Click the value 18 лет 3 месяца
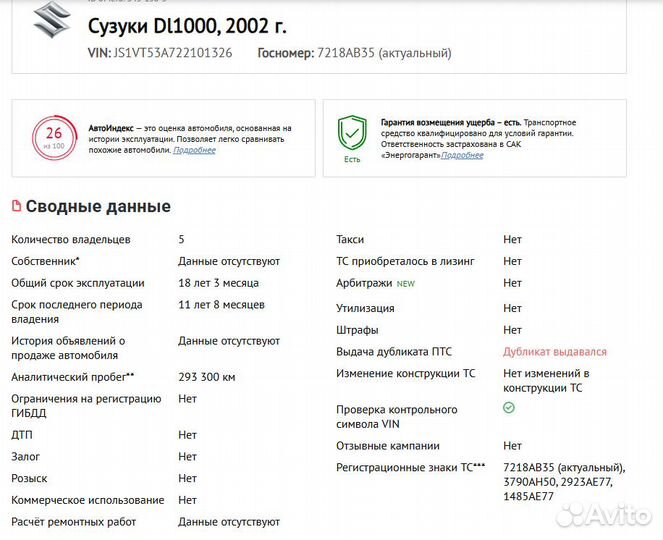The height and width of the screenshot is (540, 663). 219,283
